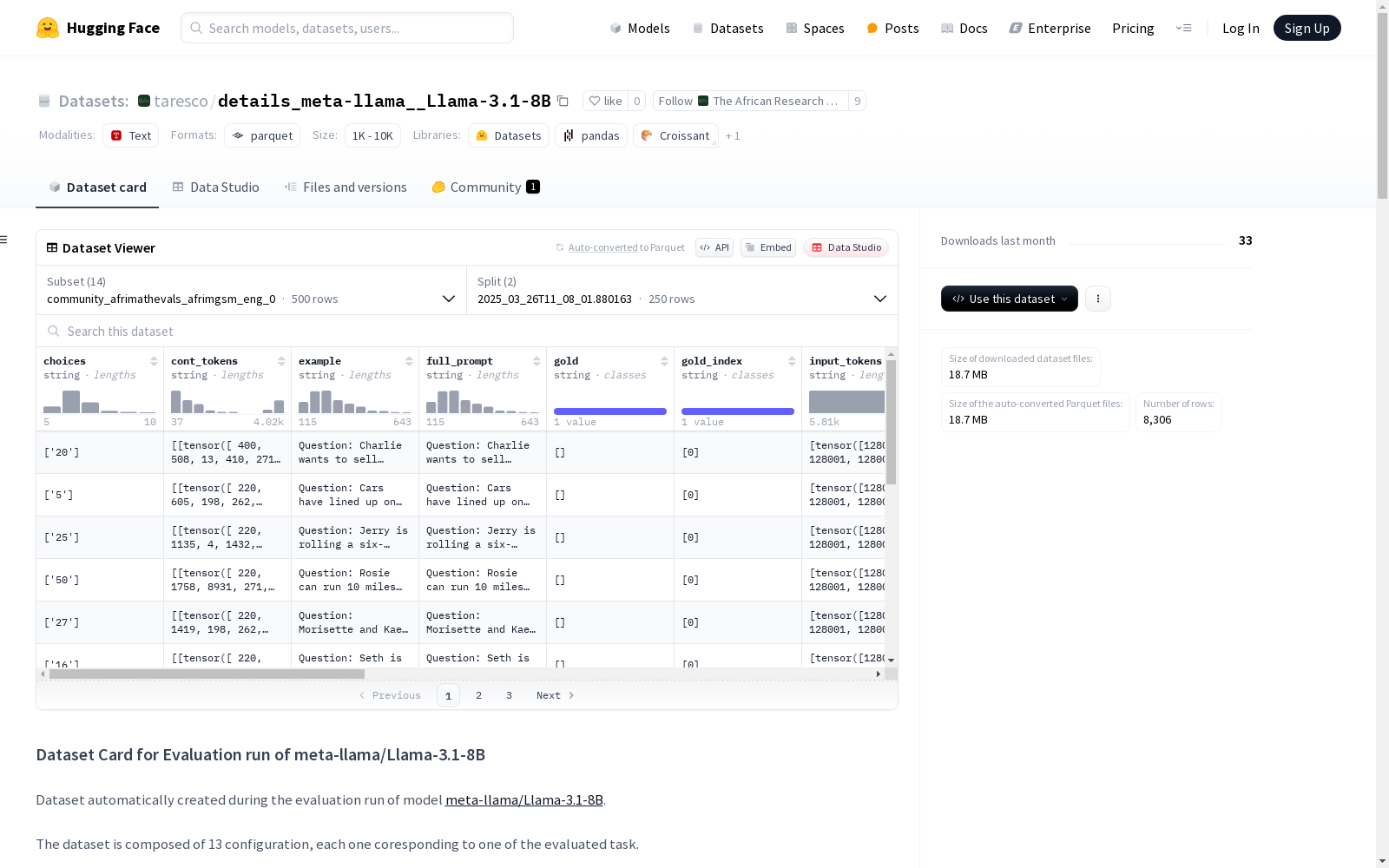
Task: Click the sort icon on gold column
Action: [664, 361]
